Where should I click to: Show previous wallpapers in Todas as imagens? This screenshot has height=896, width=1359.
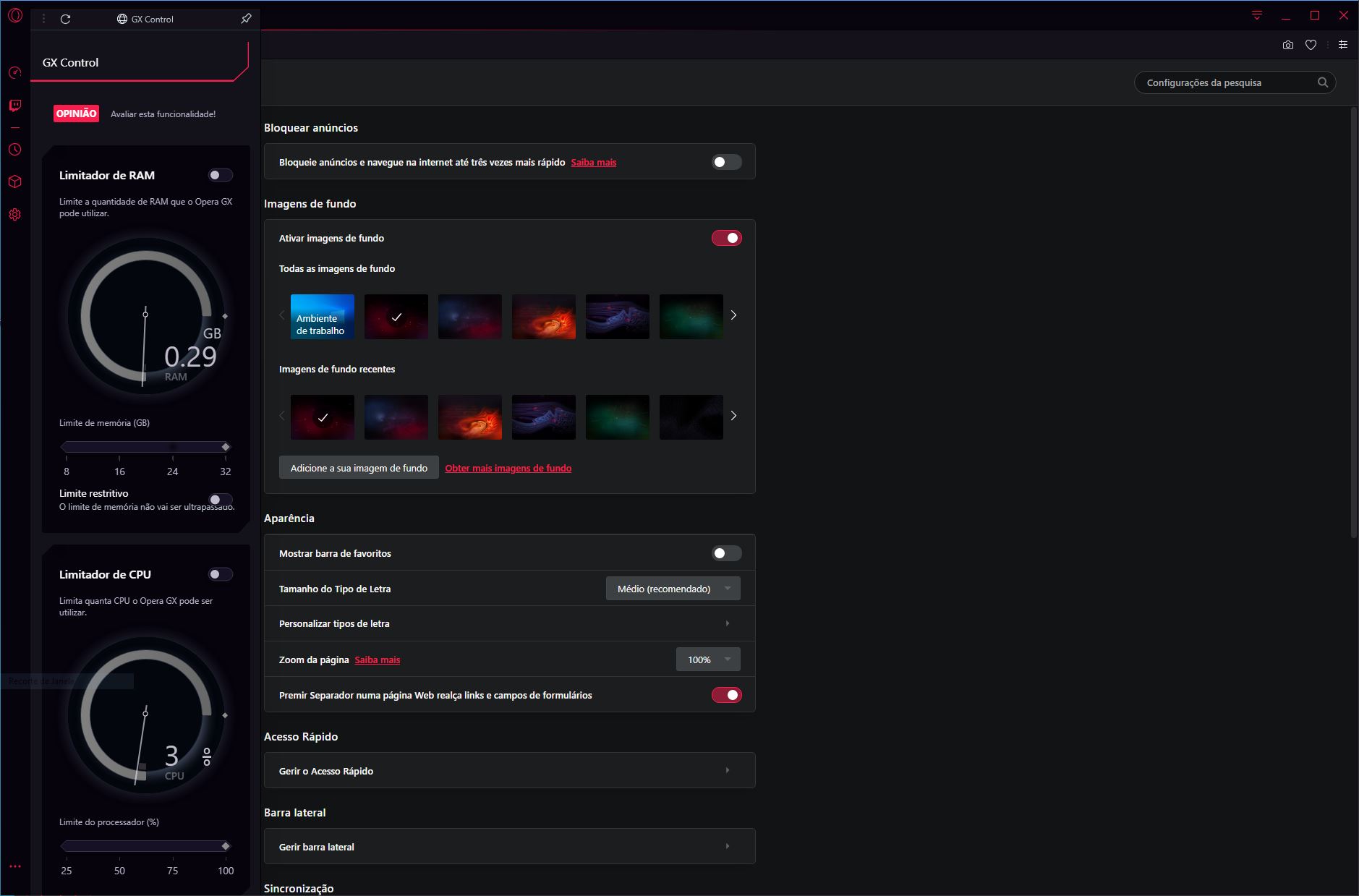[282, 315]
